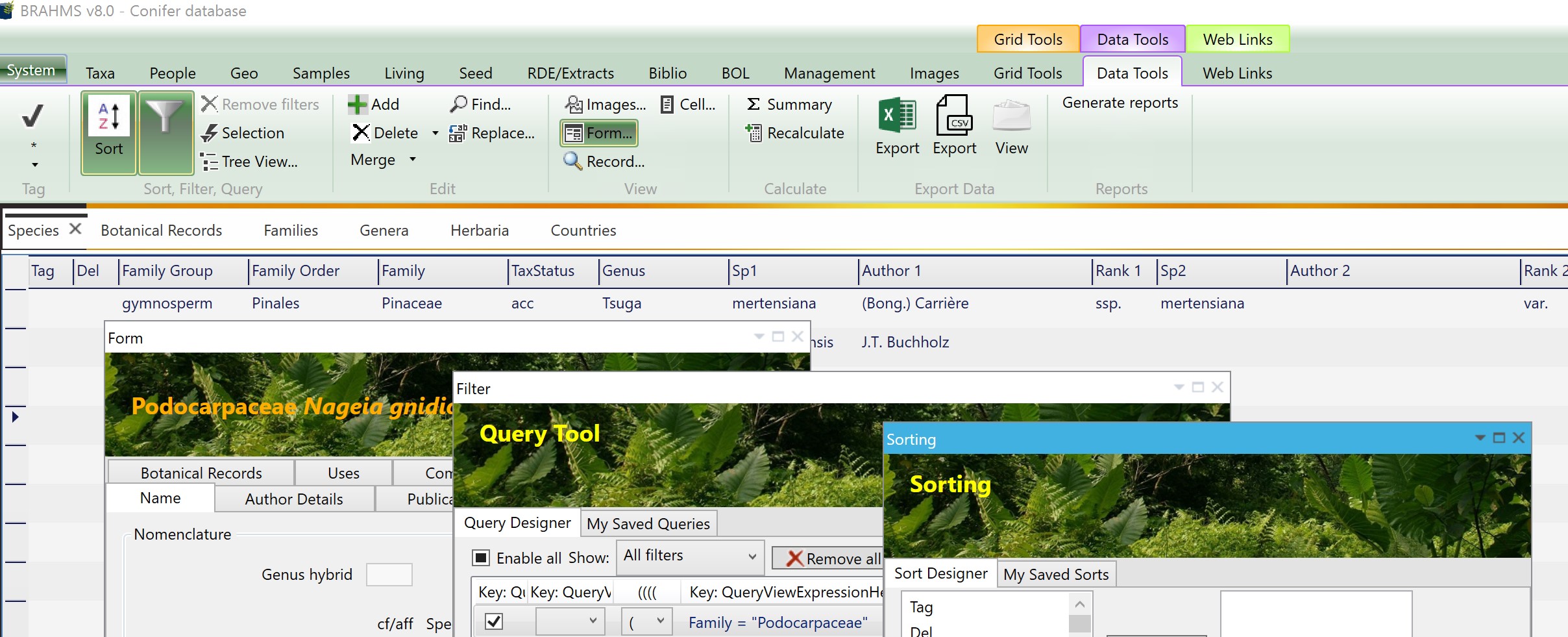1568x637 pixels.
Task: Open the All filters combo box
Action: click(690, 556)
